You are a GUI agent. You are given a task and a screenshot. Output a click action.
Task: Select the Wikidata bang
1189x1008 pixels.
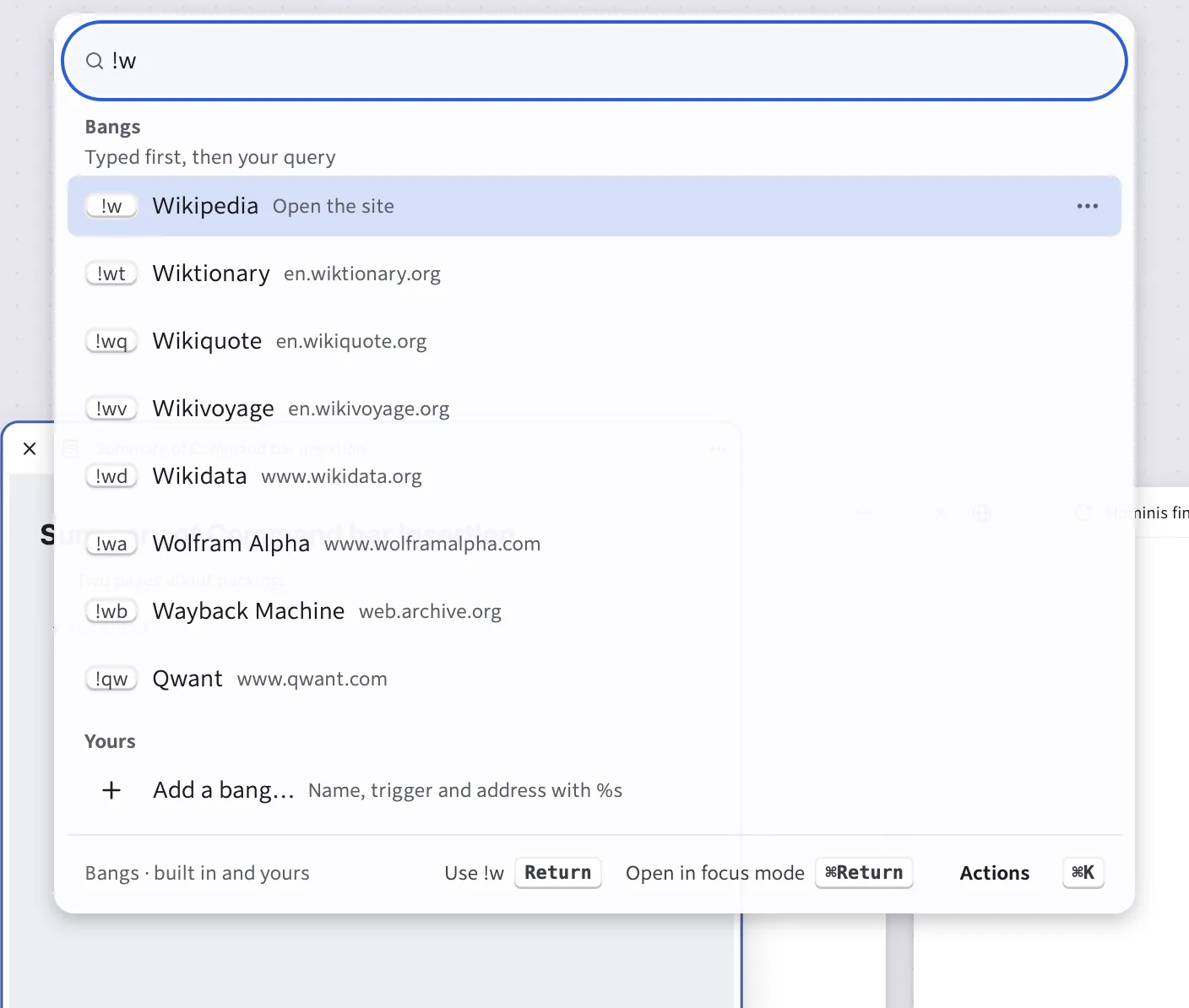(594, 476)
